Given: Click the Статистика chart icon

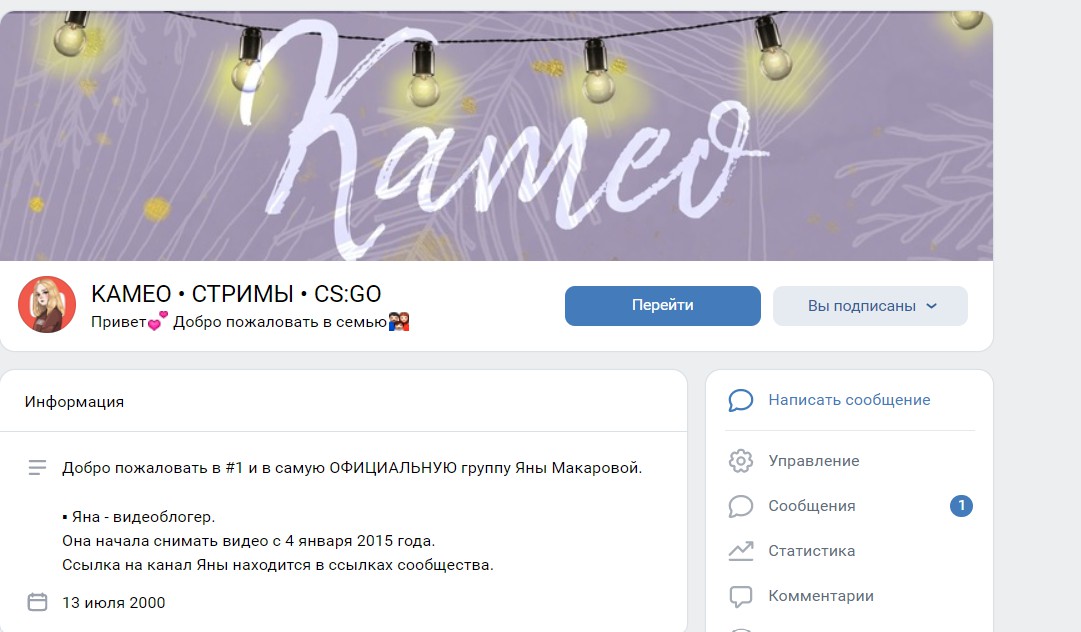Looking at the screenshot, I should (740, 551).
